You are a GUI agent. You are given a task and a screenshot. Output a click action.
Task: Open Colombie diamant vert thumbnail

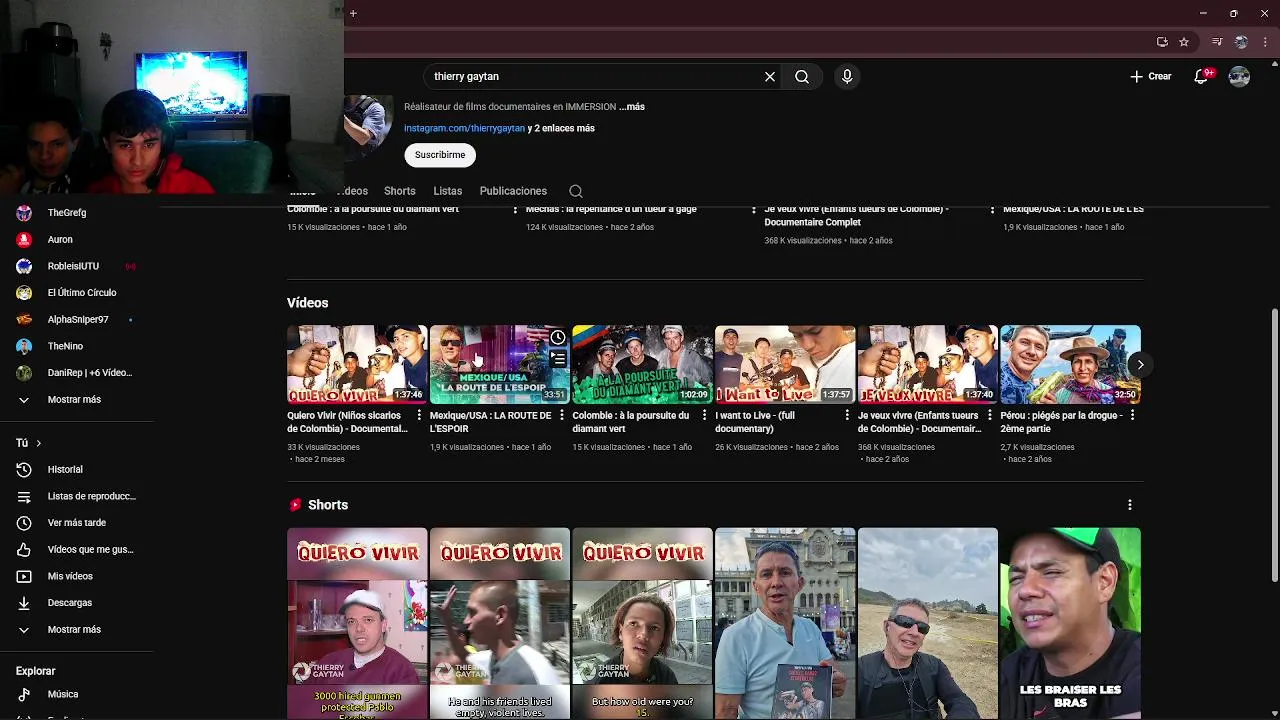(642, 364)
